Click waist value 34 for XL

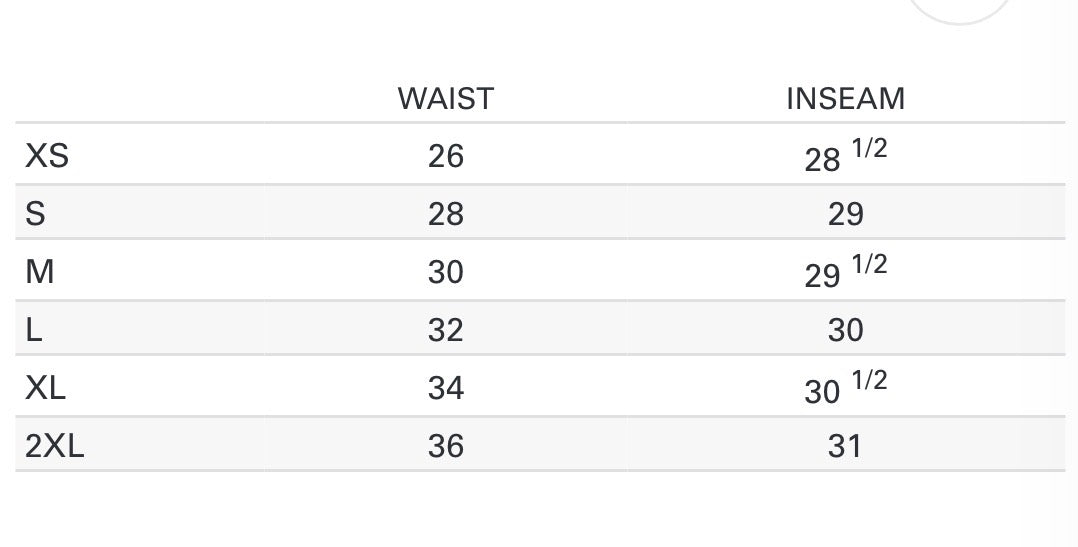[x=445, y=387]
